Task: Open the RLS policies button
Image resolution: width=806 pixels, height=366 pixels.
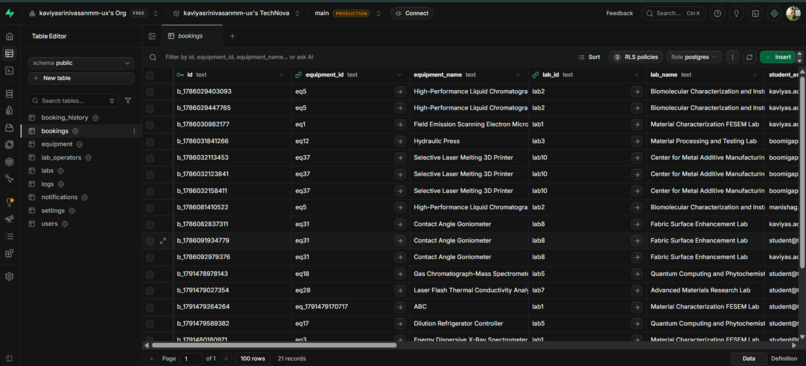Action: pyautogui.click(x=636, y=57)
